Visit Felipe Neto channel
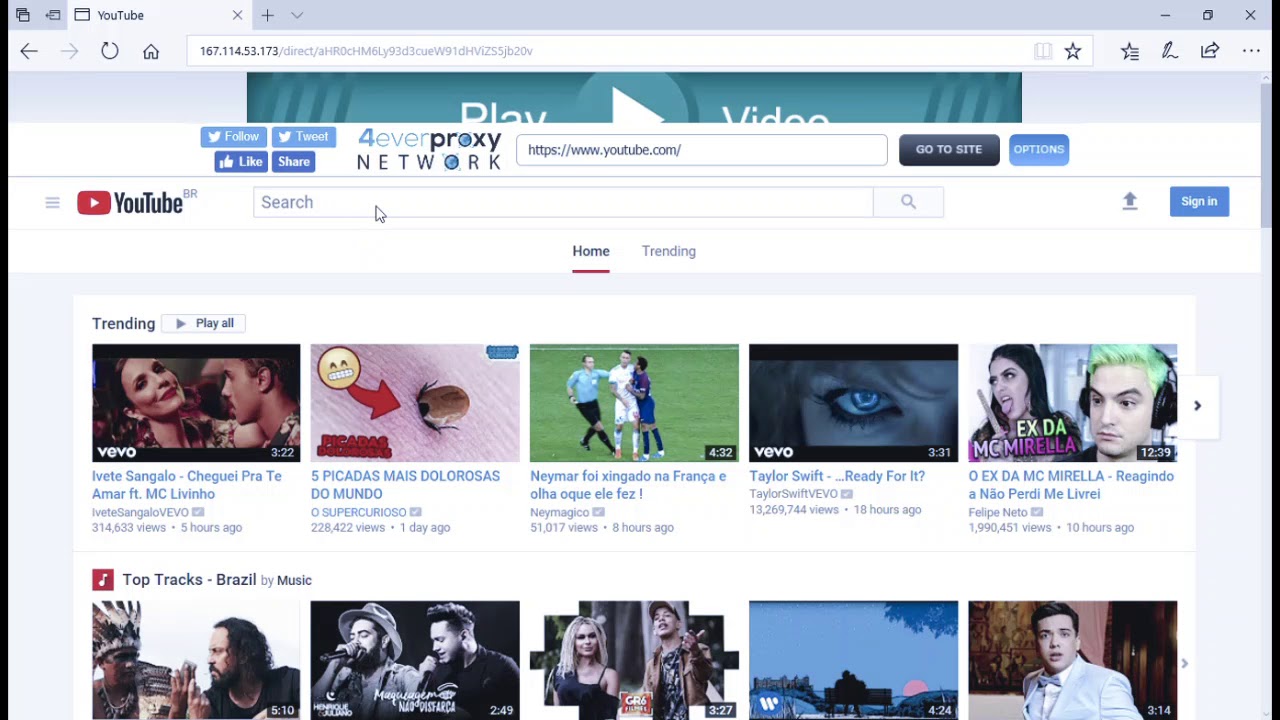Screen dimensions: 1280x720 pyautogui.click(x=998, y=512)
